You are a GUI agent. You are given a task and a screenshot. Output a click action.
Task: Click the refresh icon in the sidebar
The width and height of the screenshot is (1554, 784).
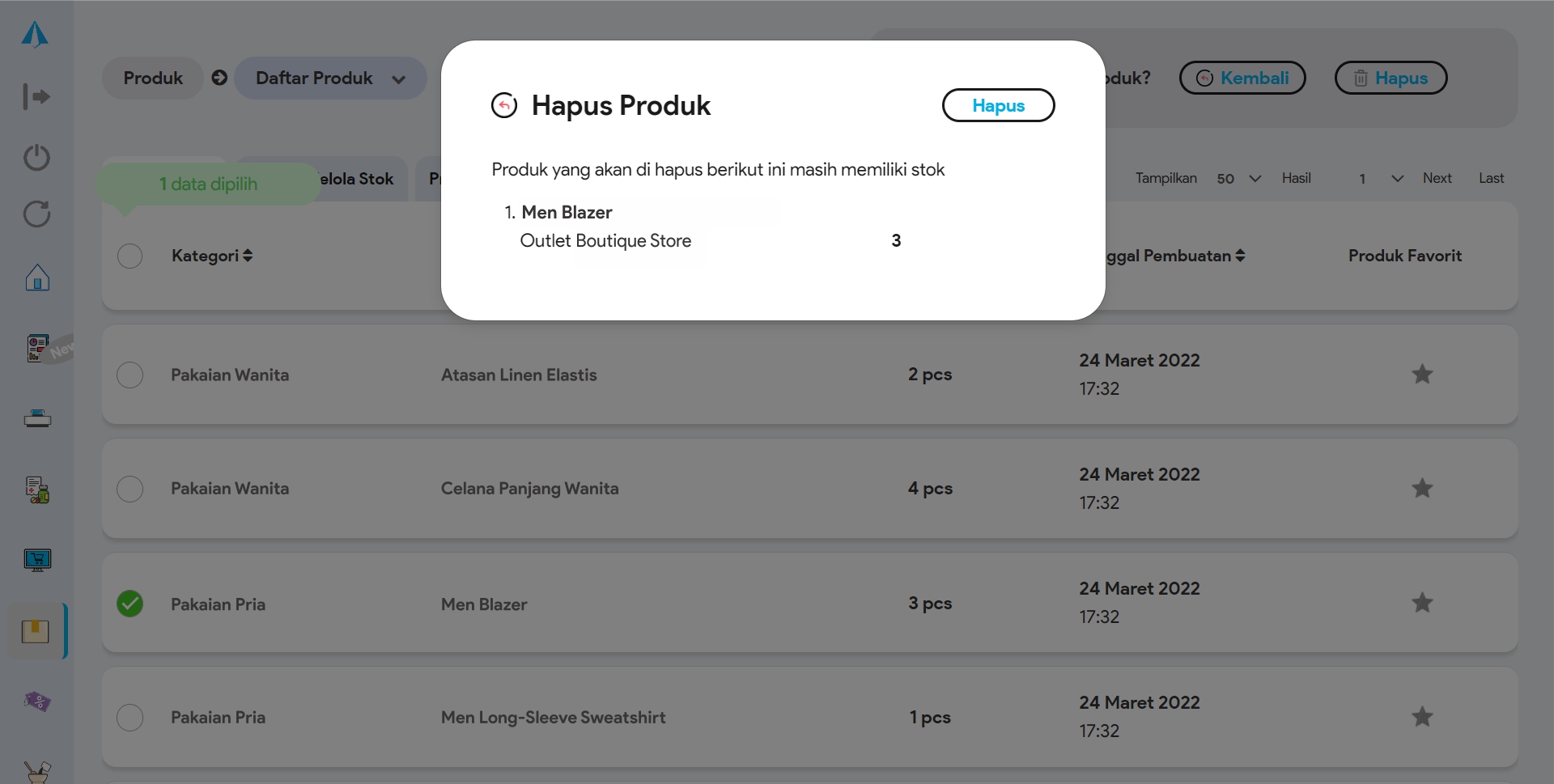click(x=36, y=214)
